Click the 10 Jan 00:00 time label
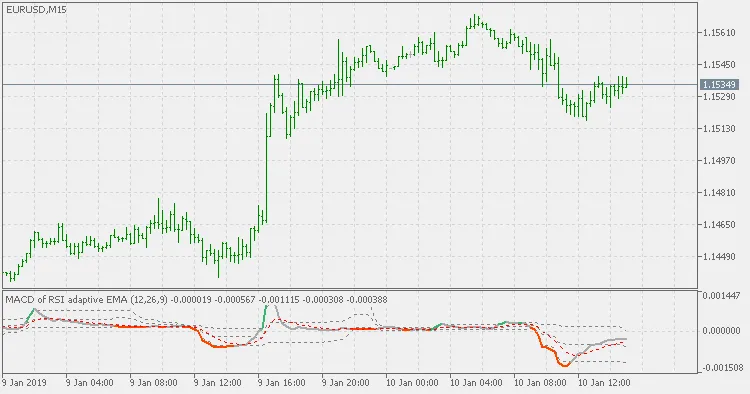Image resolution: width=750 pixels, height=394 pixels. tap(412, 383)
